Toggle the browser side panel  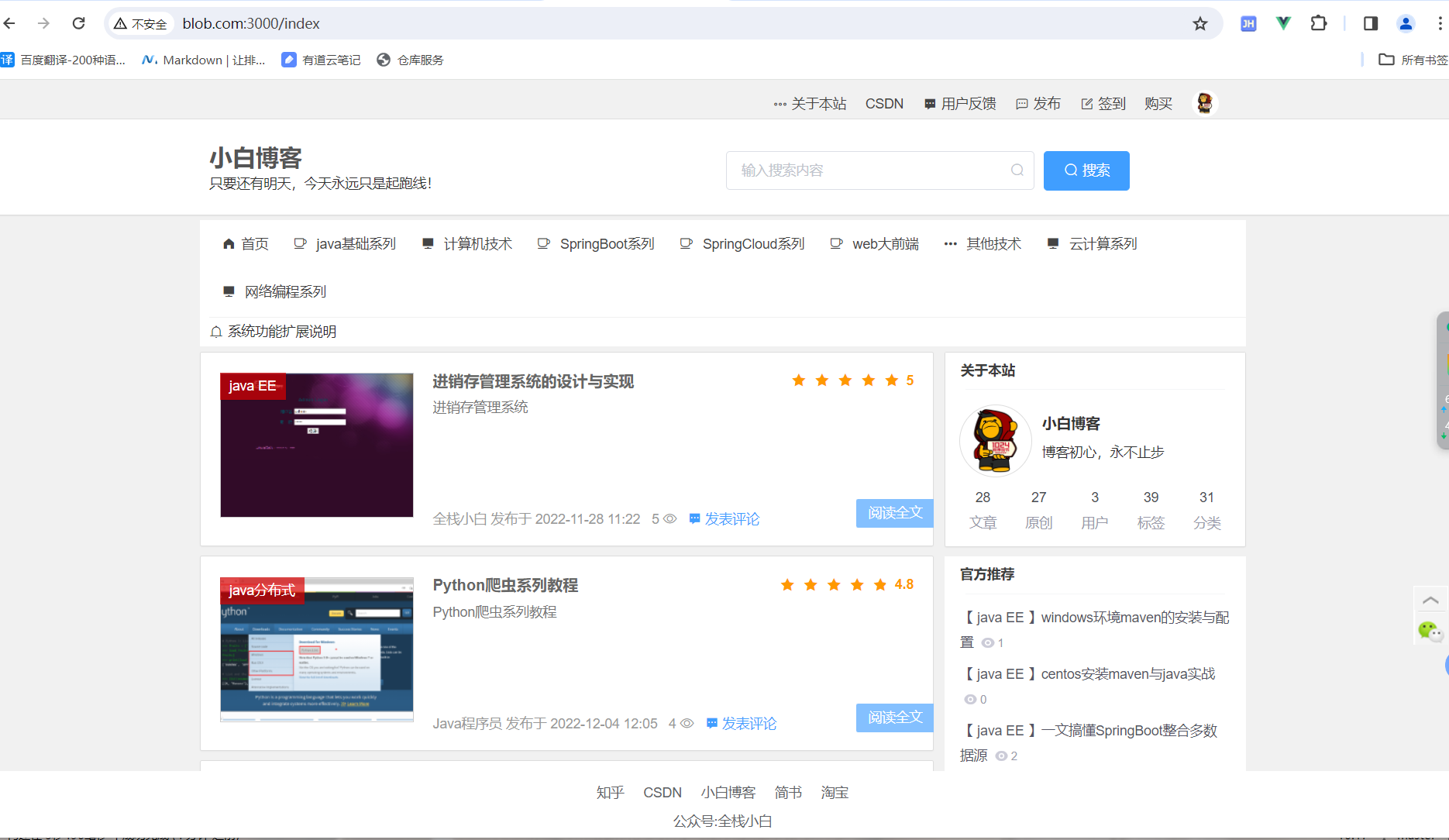click(x=1370, y=23)
